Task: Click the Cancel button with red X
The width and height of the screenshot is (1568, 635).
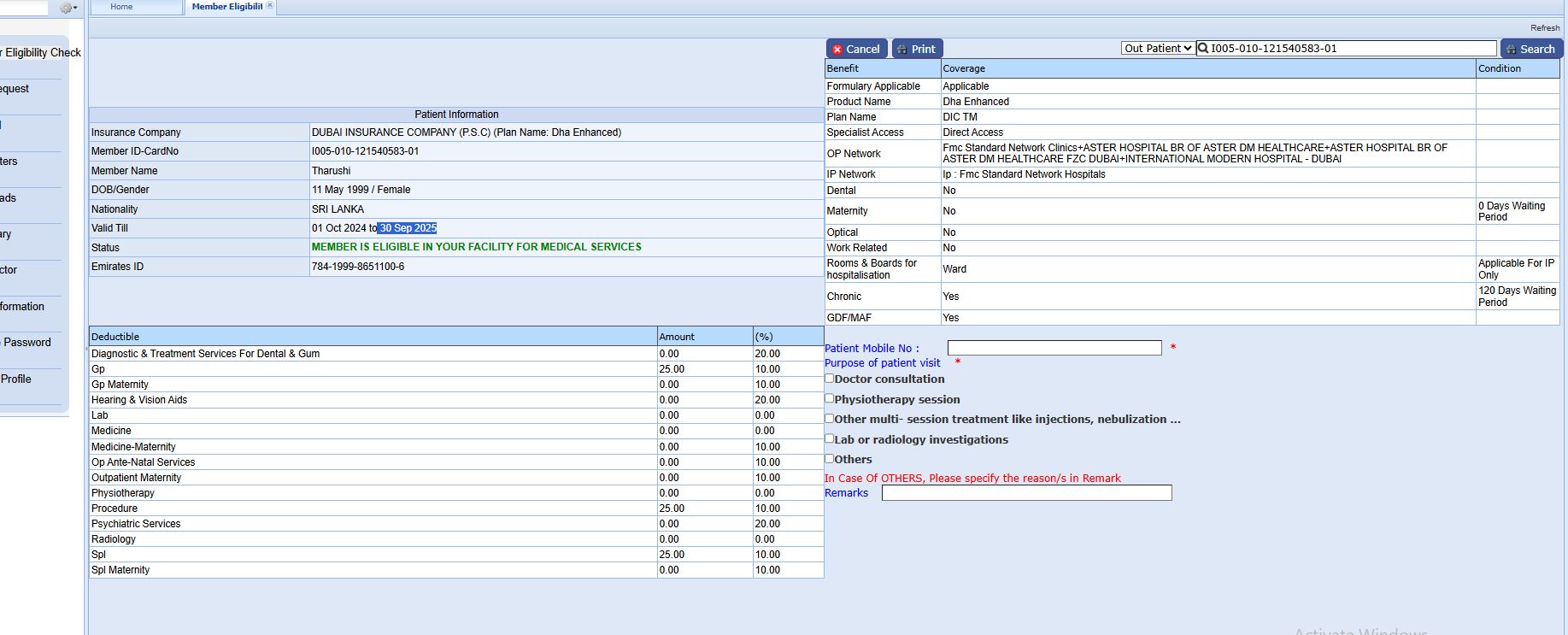Action: 856,49
